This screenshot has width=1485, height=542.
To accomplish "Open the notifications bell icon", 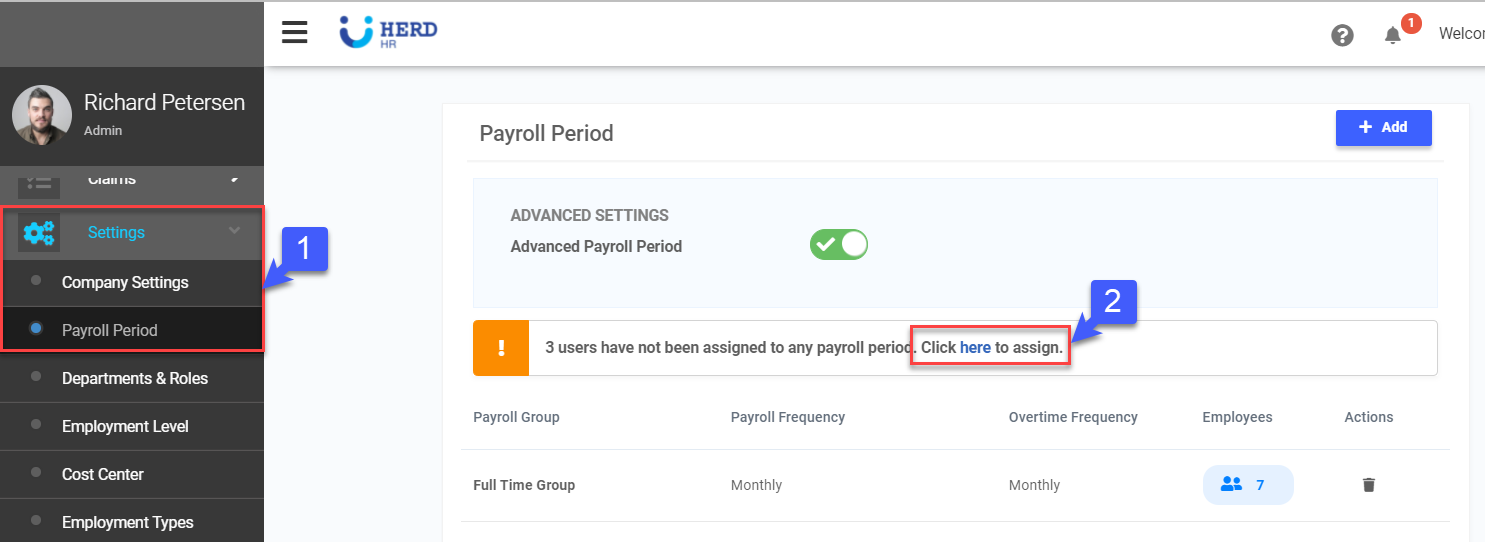I will pyautogui.click(x=1392, y=35).
